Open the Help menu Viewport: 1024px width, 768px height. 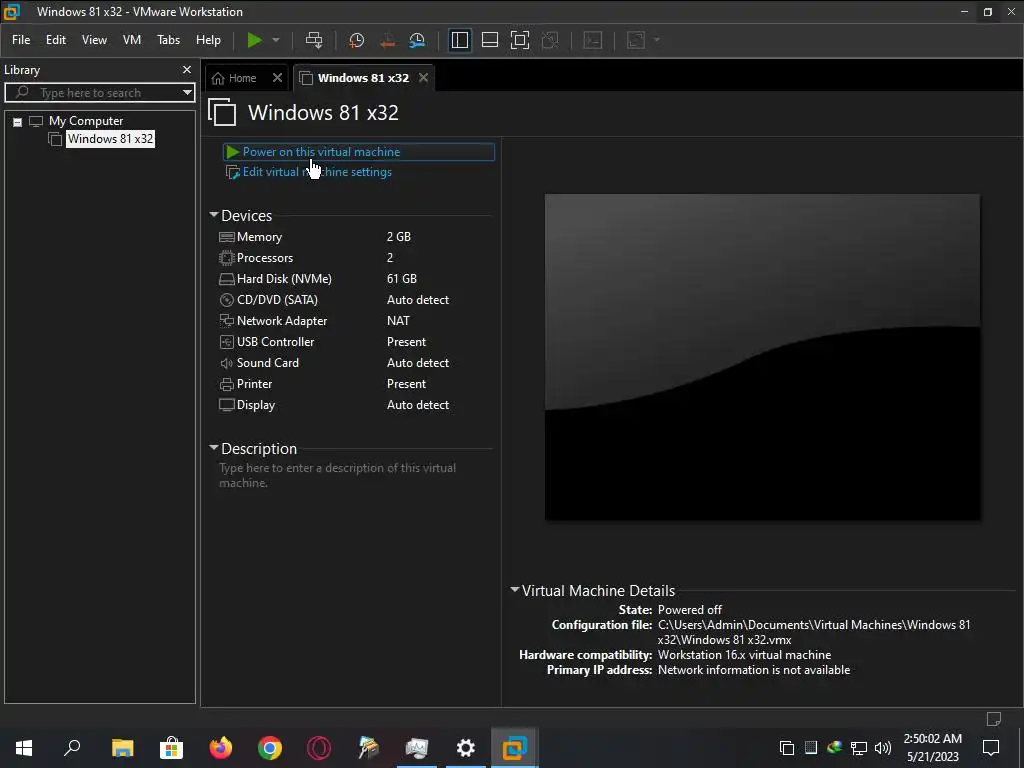[208, 40]
